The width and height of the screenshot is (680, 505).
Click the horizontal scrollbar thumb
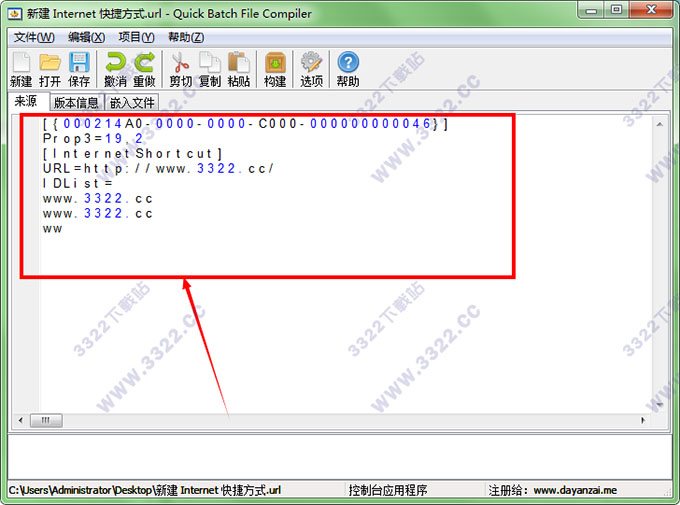point(46,420)
